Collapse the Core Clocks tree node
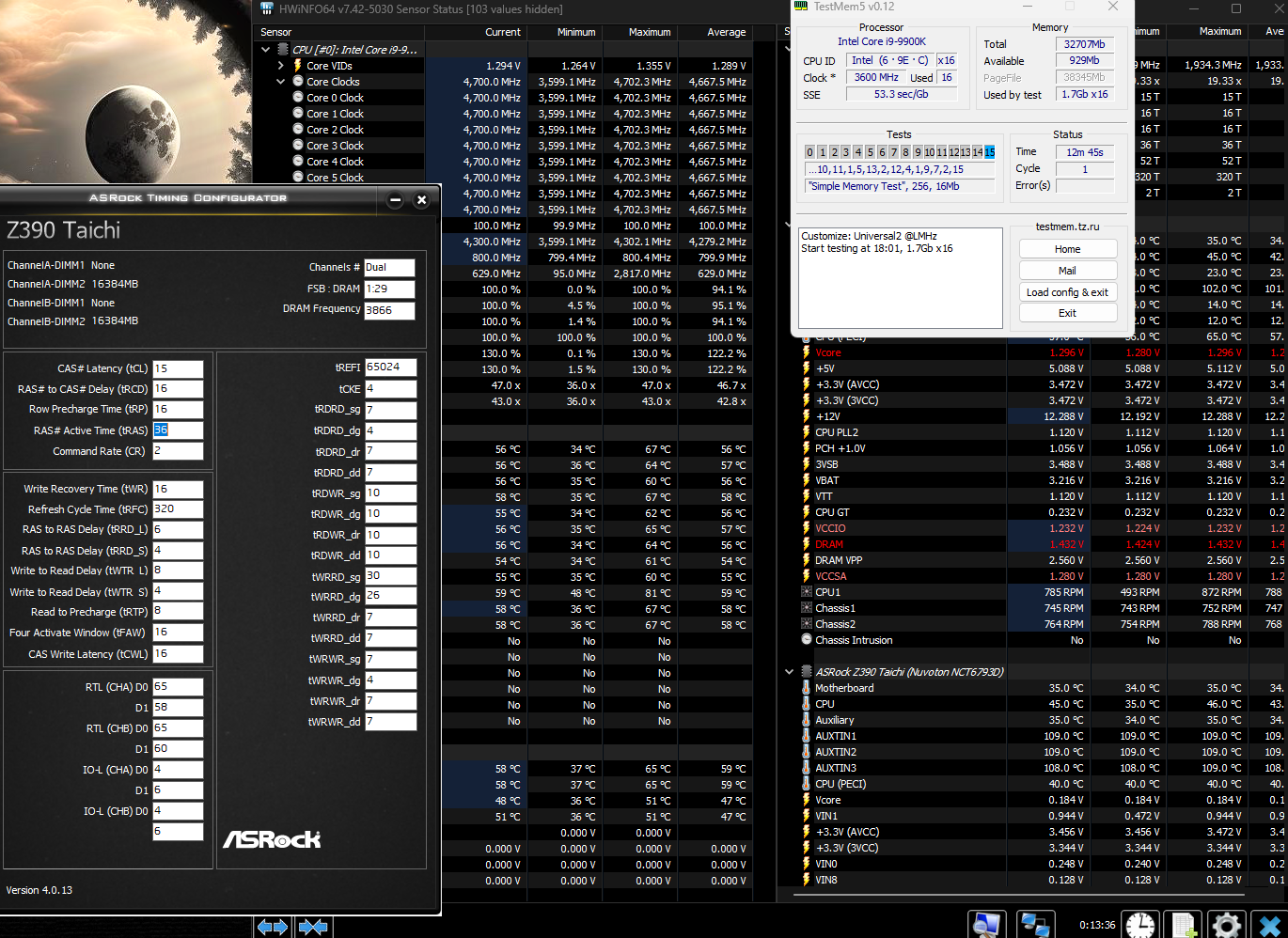This screenshot has width=1288, height=938. pos(280,82)
